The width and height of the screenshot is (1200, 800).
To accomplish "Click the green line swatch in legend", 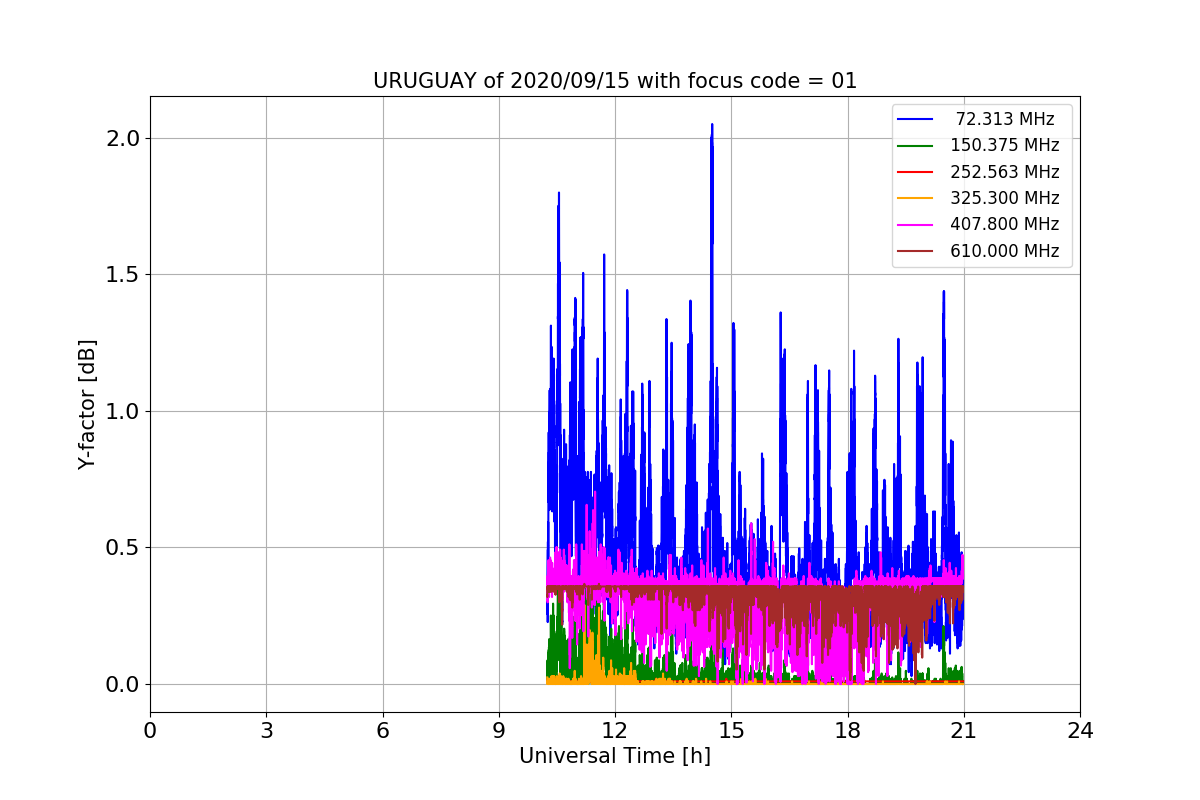I will click(915, 146).
